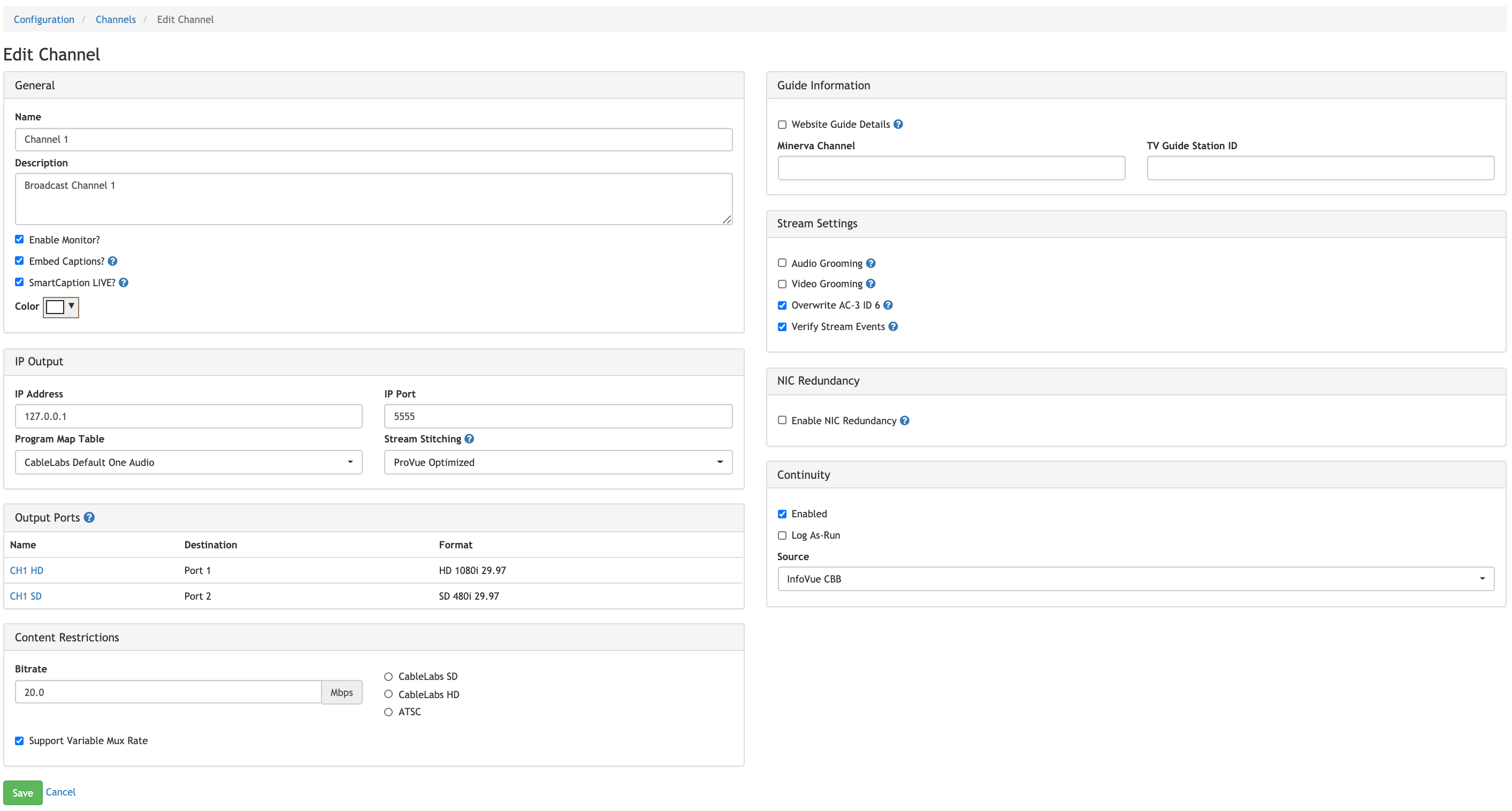Viewport: 1512px width, 811px height.
Task: Open the CH1 HD output port link
Action: [26, 570]
